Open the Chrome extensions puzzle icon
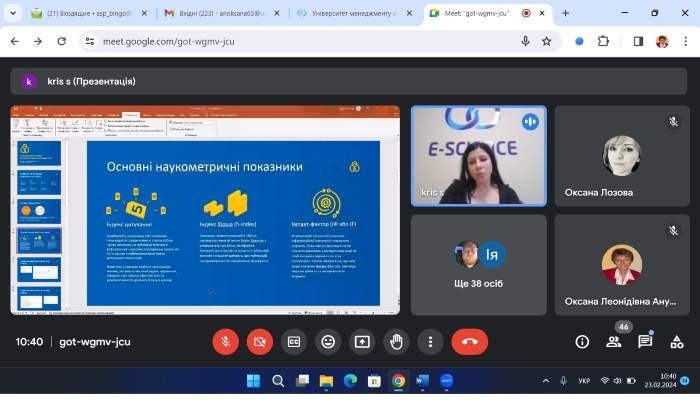This screenshot has width=700, height=400. (603, 41)
